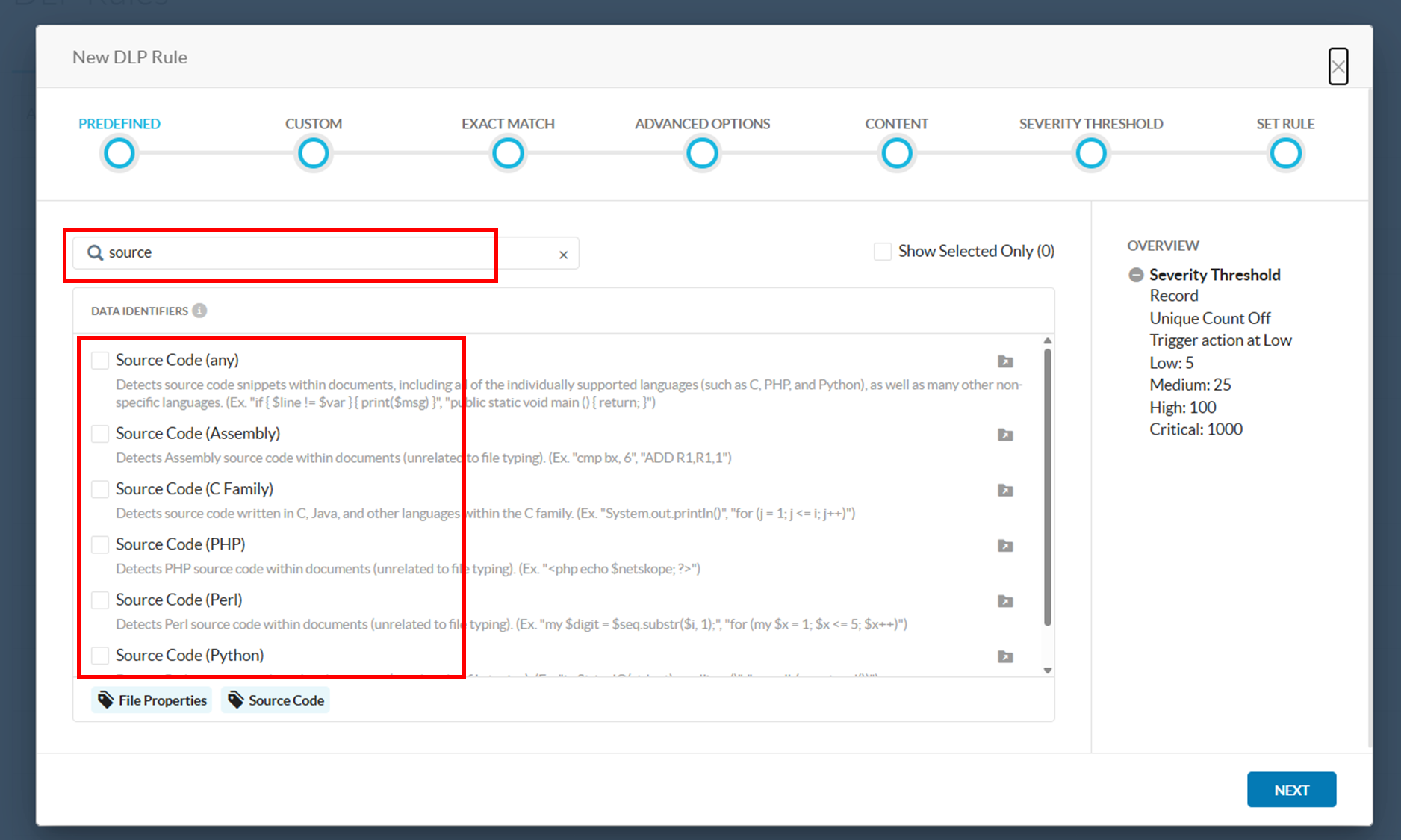
Task: Clear the search with the x icon
Action: pyautogui.click(x=563, y=254)
